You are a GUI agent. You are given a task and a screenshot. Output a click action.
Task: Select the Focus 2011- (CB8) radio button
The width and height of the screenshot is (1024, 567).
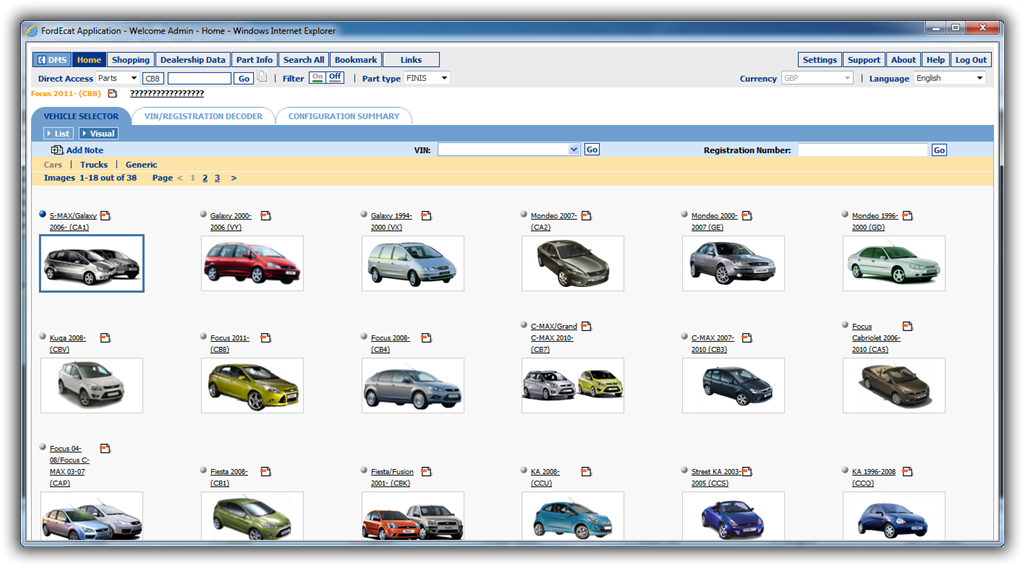pos(203,336)
